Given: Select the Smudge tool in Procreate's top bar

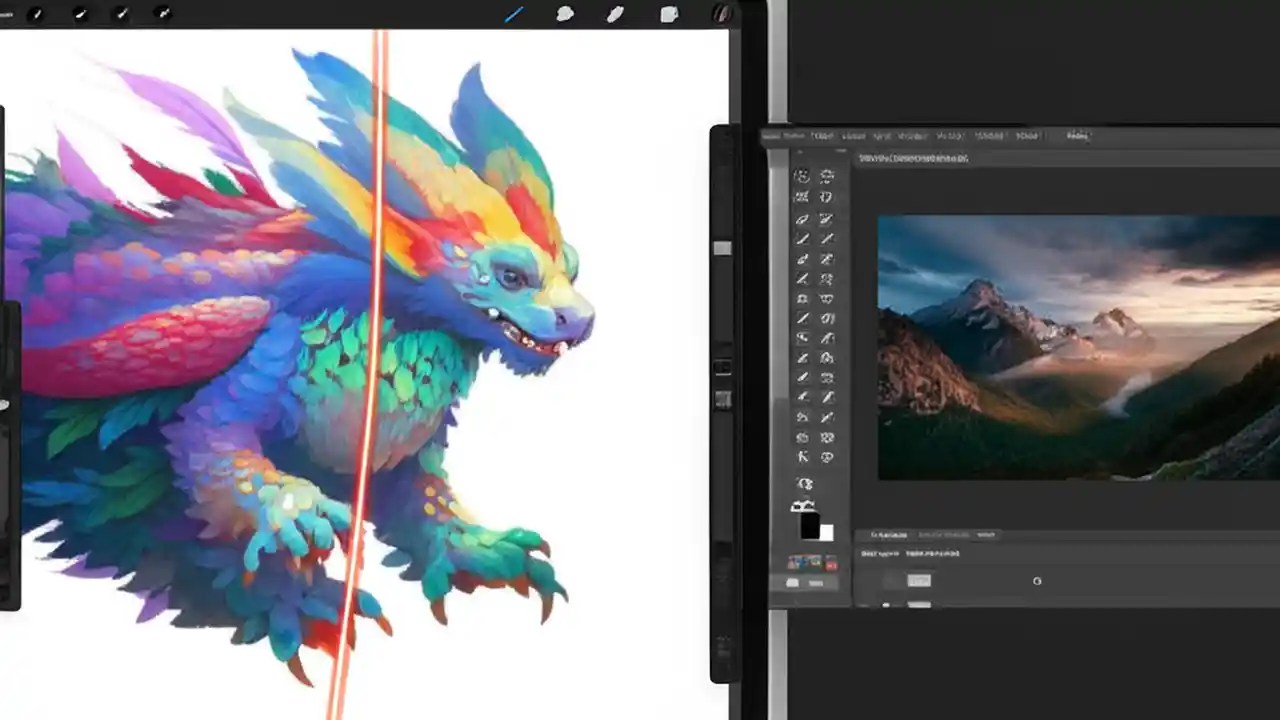Looking at the screenshot, I should click(565, 14).
